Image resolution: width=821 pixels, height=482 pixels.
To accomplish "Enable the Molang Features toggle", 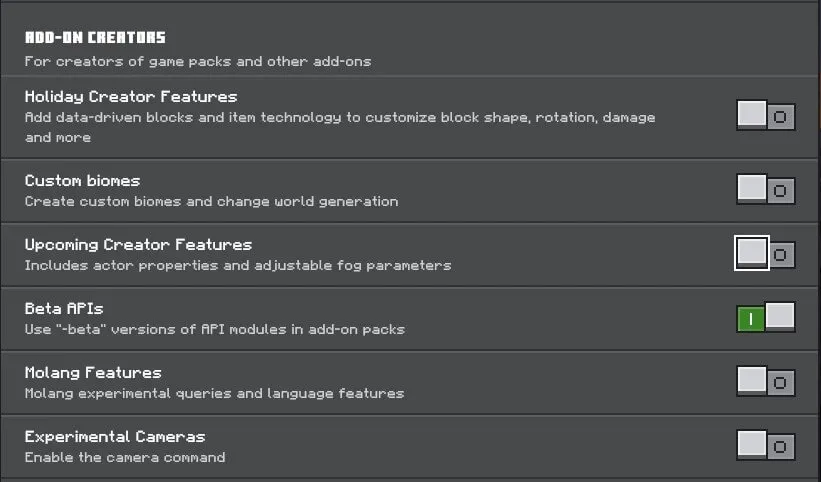I will point(765,381).
